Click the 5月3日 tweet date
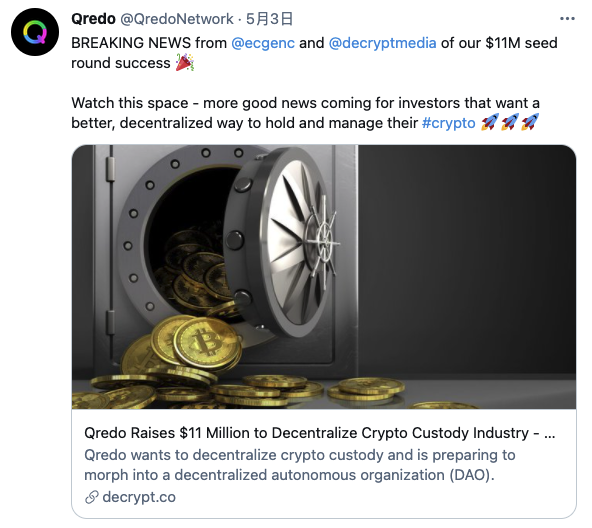The width and height of the screenshot is (592, 528). 270,19
